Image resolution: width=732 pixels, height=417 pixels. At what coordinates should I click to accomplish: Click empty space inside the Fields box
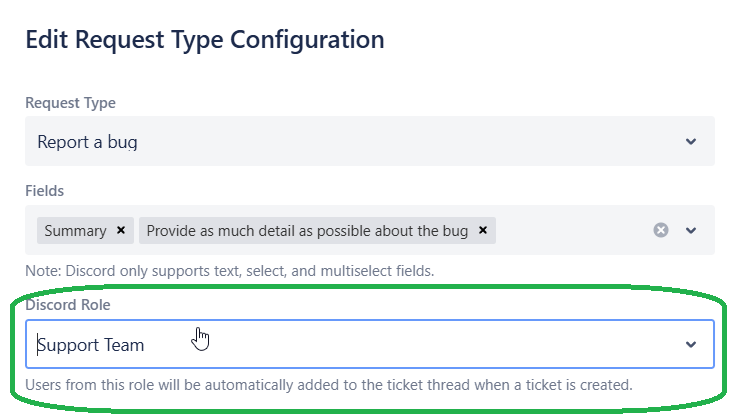pos(570,230)
